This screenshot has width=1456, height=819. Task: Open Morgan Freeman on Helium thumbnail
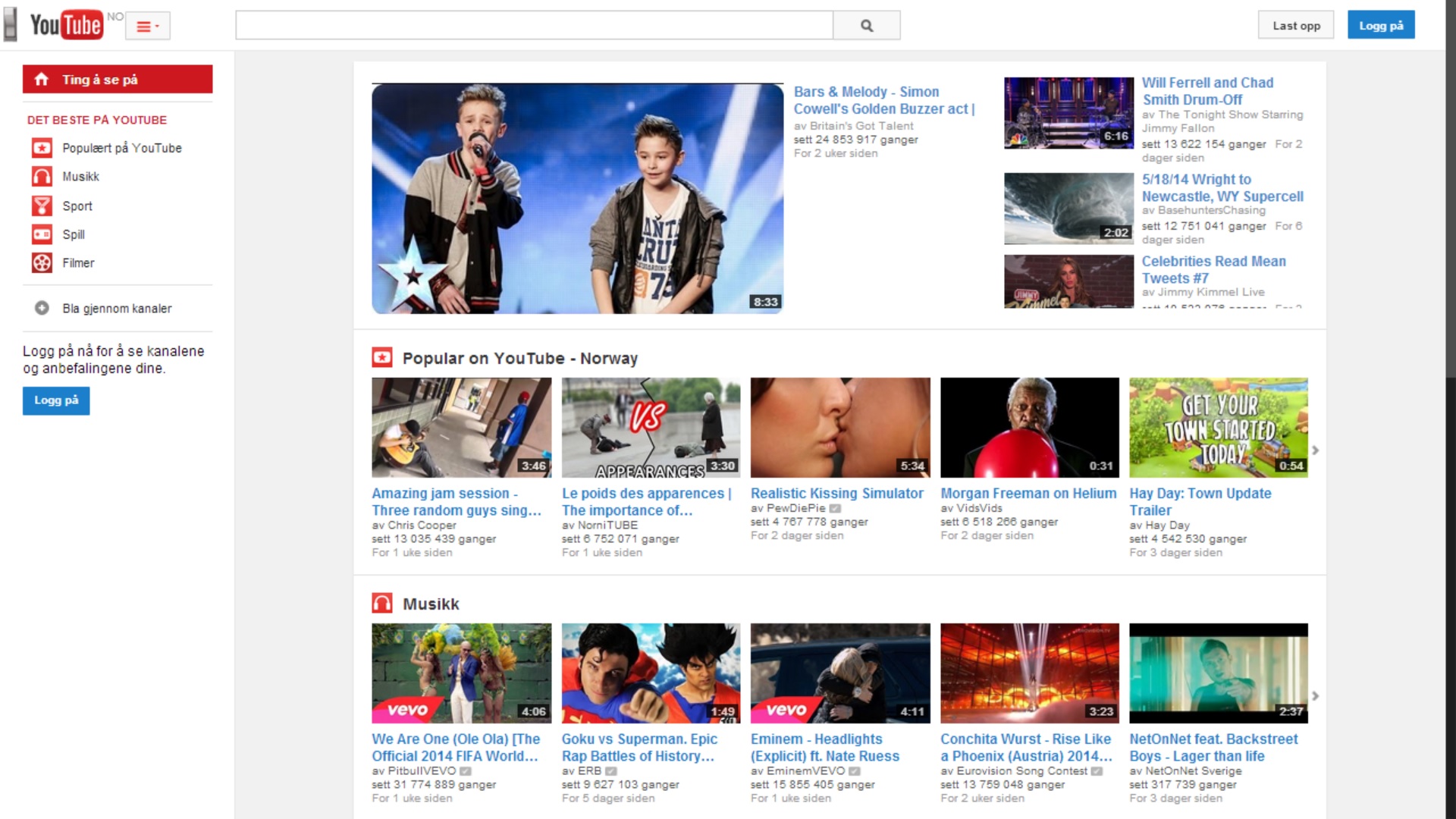click(x=1030, y=427)
